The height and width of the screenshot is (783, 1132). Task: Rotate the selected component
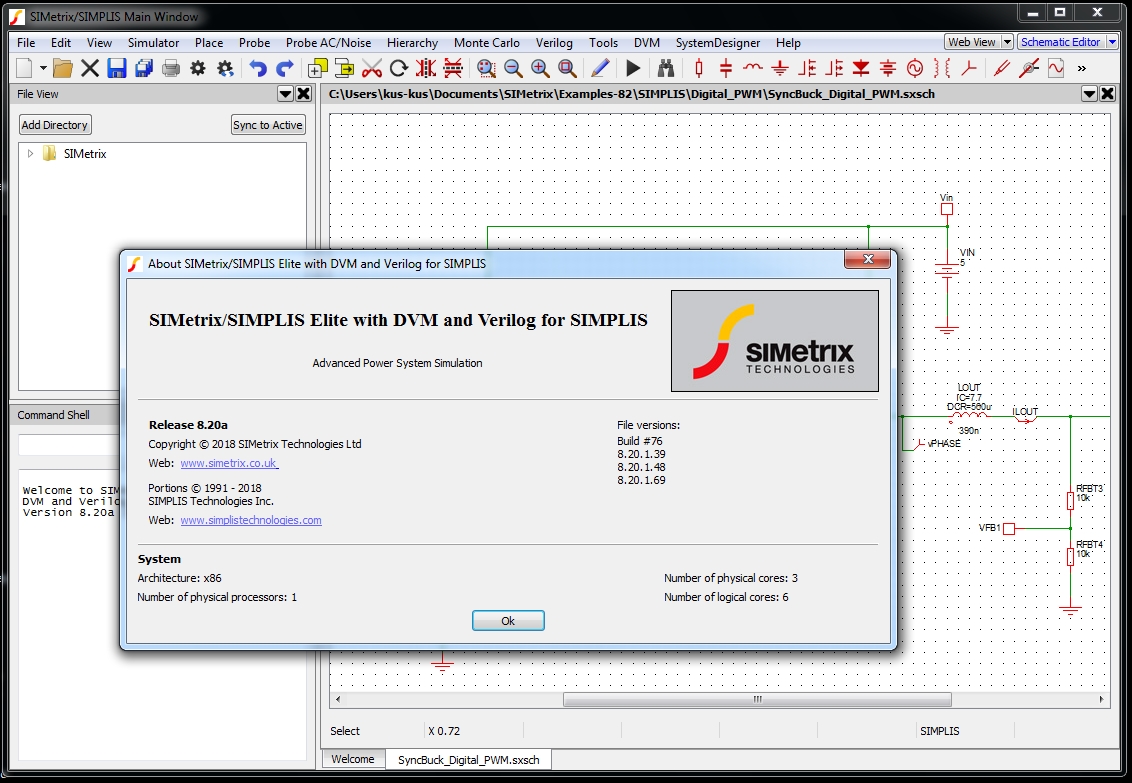[x=399, y=69]
